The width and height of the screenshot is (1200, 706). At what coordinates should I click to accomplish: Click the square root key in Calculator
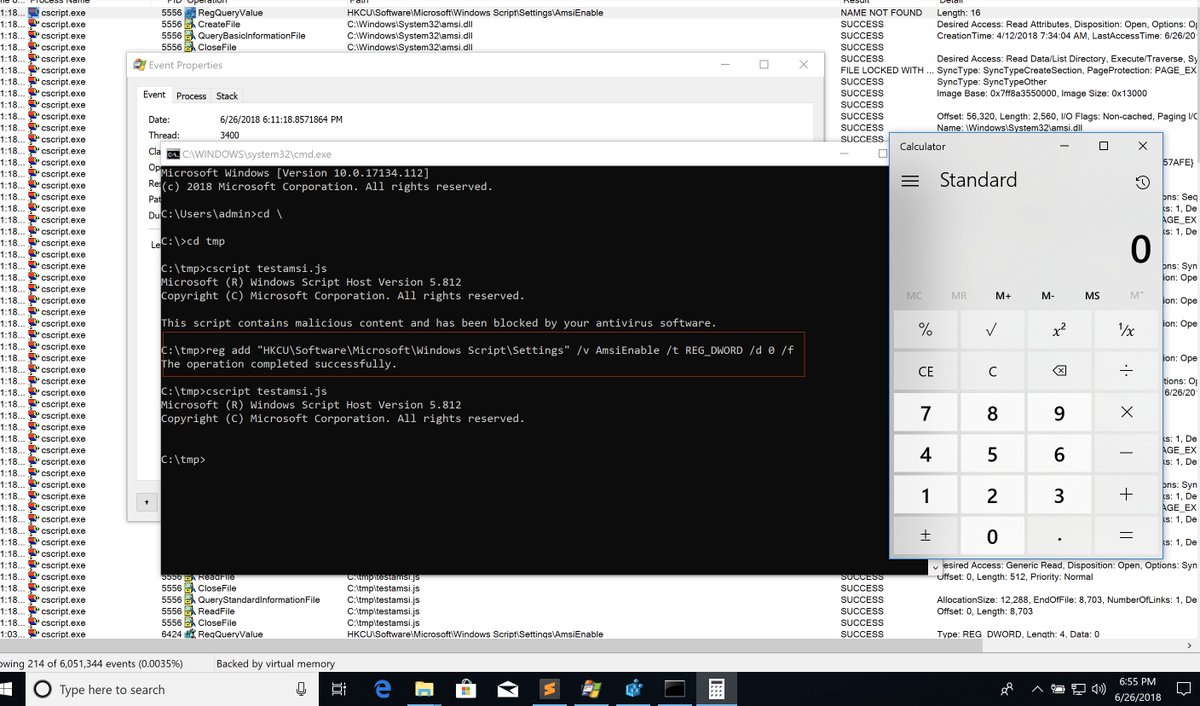click(992, 329)
